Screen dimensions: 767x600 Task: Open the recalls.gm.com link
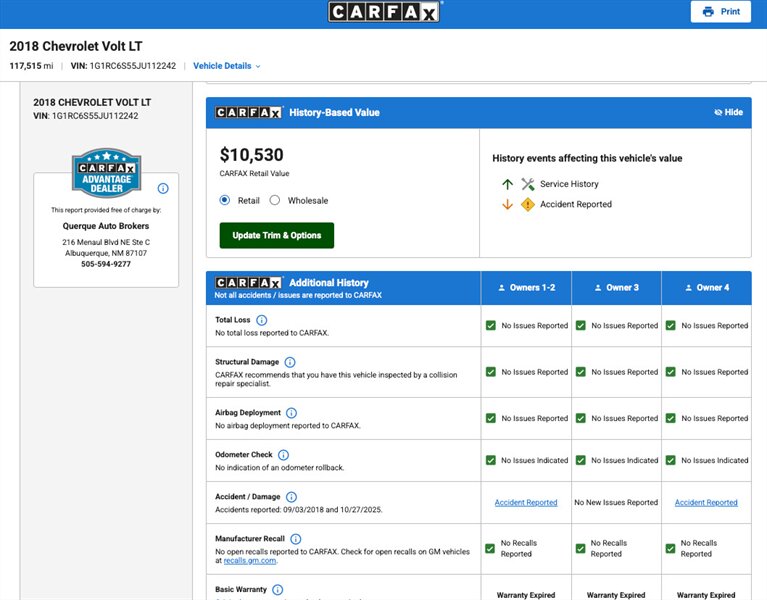[x=249, y=561]
